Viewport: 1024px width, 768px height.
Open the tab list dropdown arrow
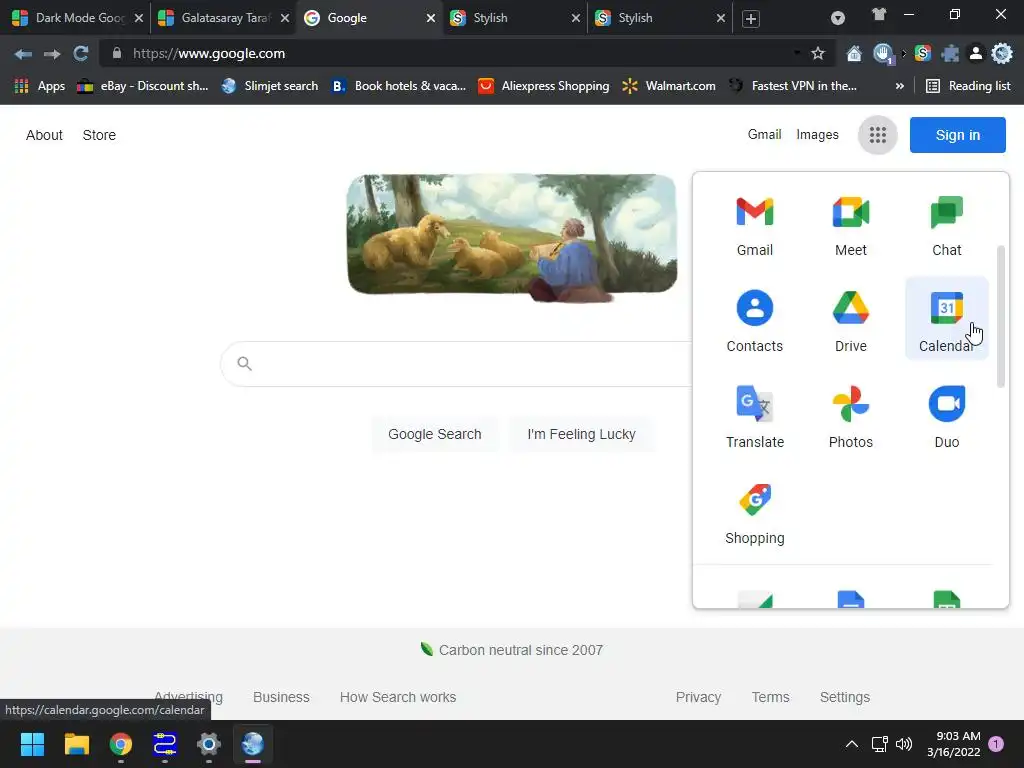837,18
